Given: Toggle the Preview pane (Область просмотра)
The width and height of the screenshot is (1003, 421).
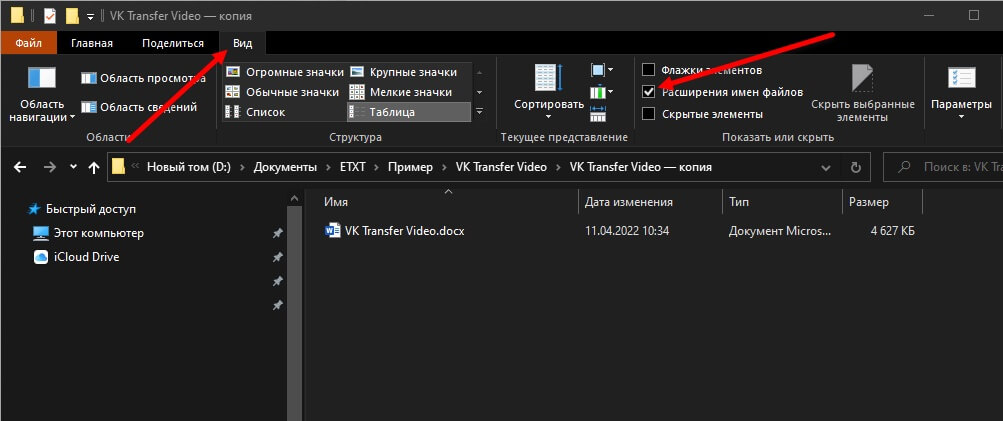Looking at the screenshot, I should tap(129, 77).
